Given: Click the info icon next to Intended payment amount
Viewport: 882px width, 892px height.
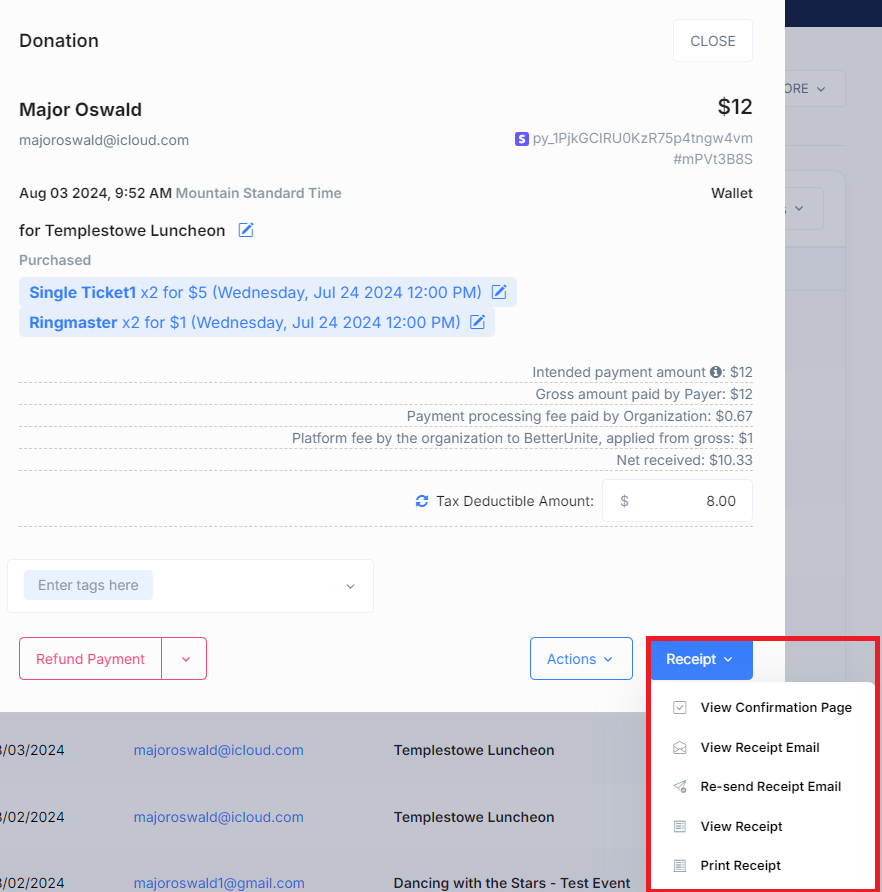Looking at the screenshot, I should pos(716,371).
